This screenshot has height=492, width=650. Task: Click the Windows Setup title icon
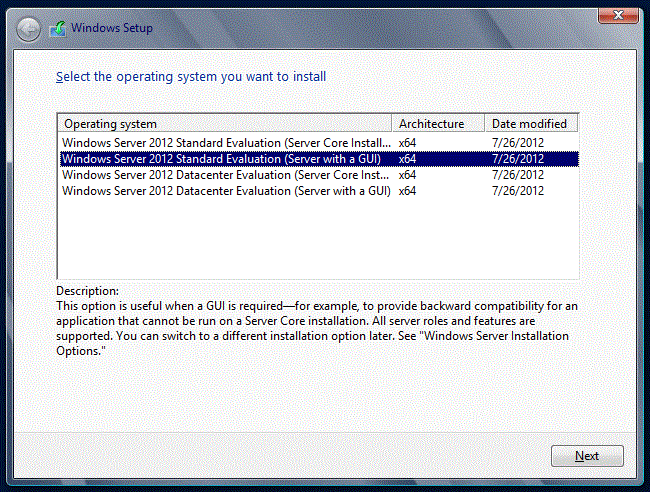[x=58, y=29]
